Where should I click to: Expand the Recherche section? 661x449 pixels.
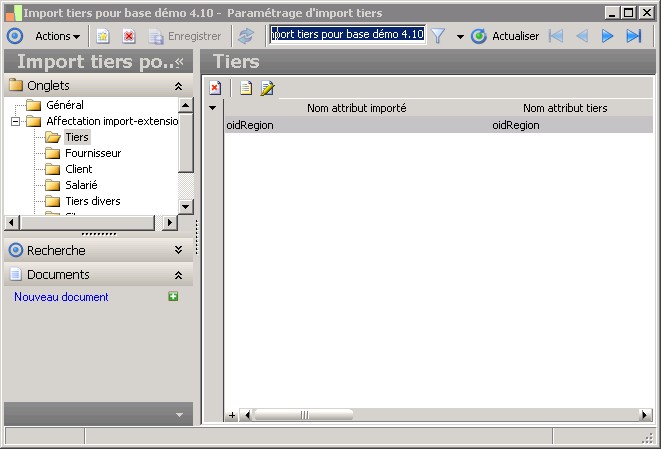click(178, 250)
